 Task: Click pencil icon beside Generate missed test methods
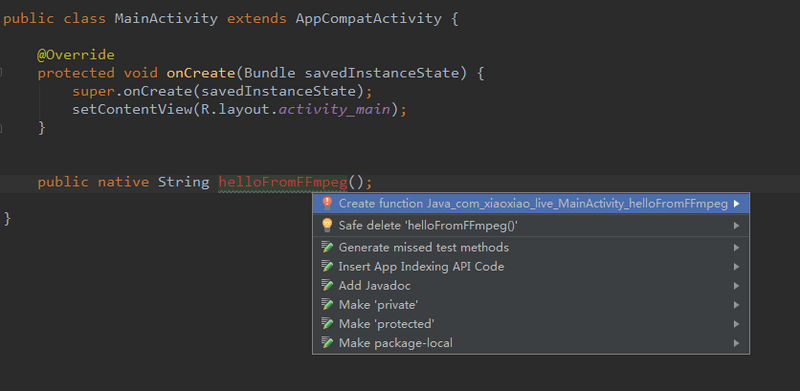[327, 248]
